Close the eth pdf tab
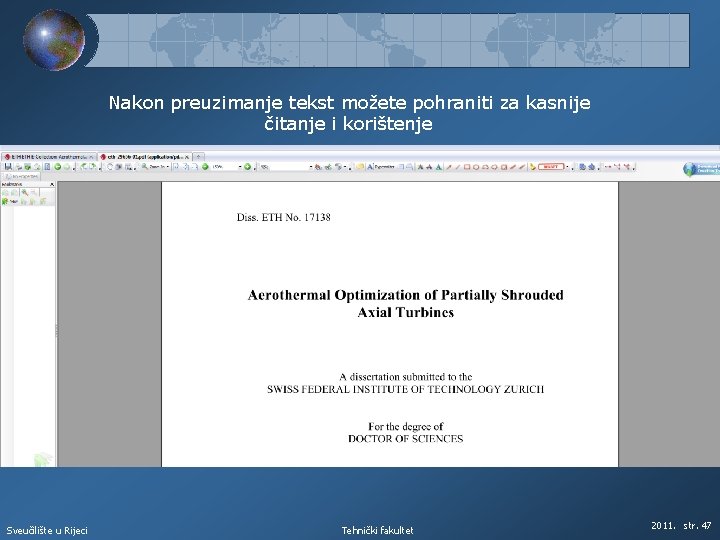 pos(186,157)
